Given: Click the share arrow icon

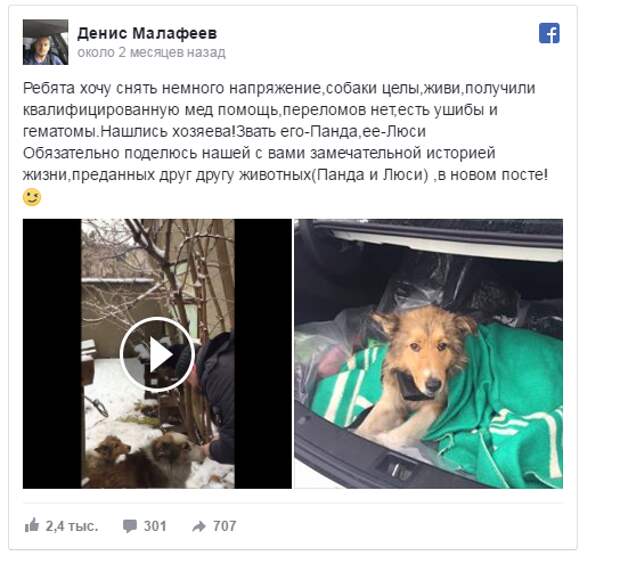Looking at the screenshot, I should pyautogui.click(x=199, y=526).
